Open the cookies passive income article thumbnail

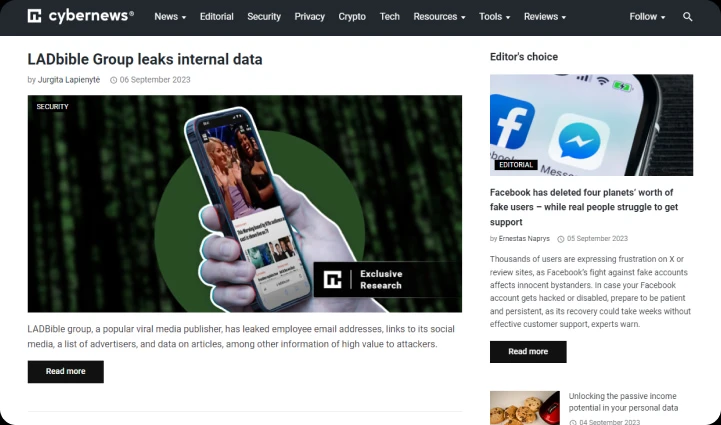(525, 408)
